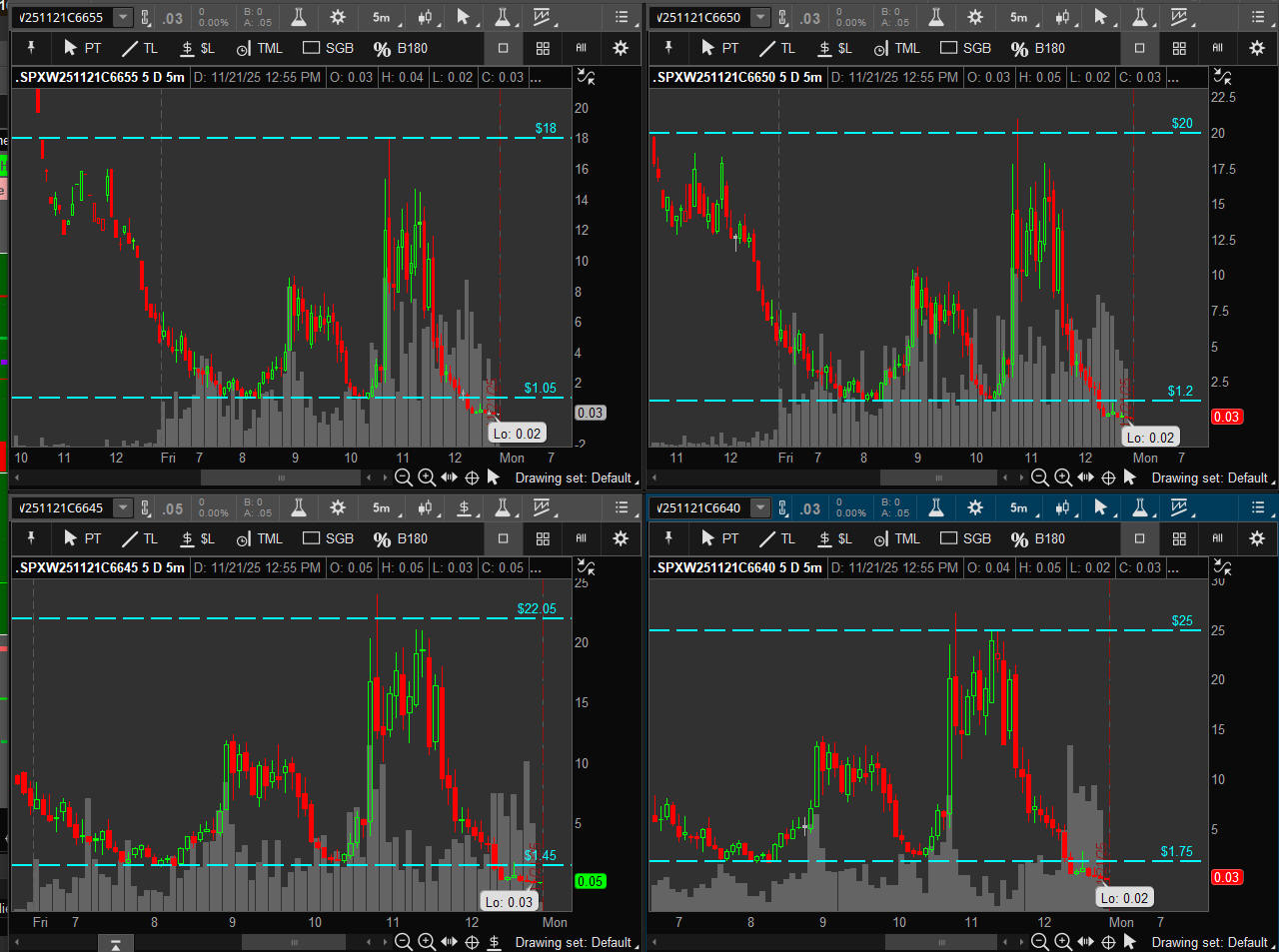
Task: Select B180 percent drawing tool on C6655 chart
Action: (x=400, y=48)
